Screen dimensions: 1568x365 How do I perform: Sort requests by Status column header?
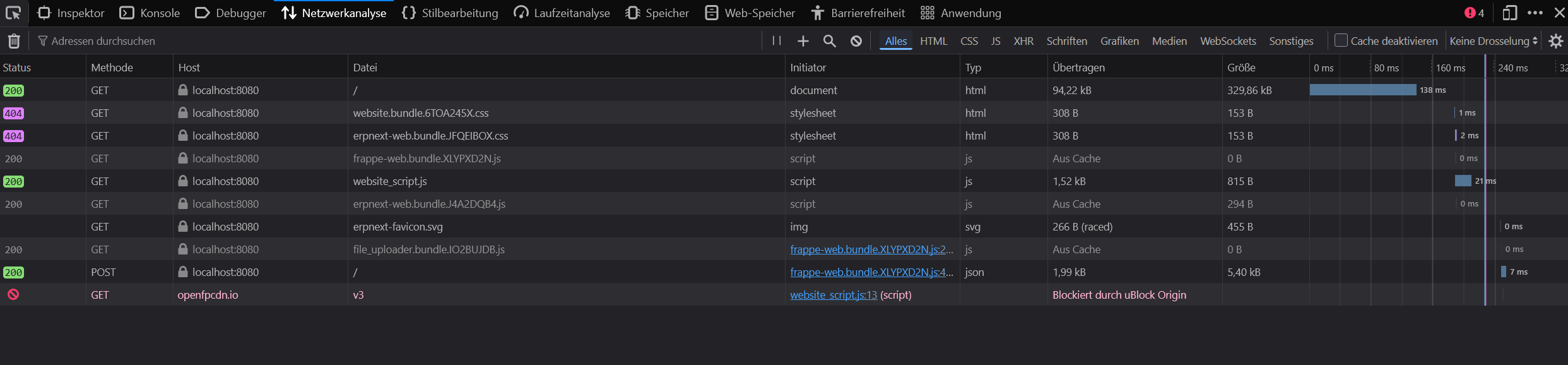pyautogui.click(x=17, y=68)
